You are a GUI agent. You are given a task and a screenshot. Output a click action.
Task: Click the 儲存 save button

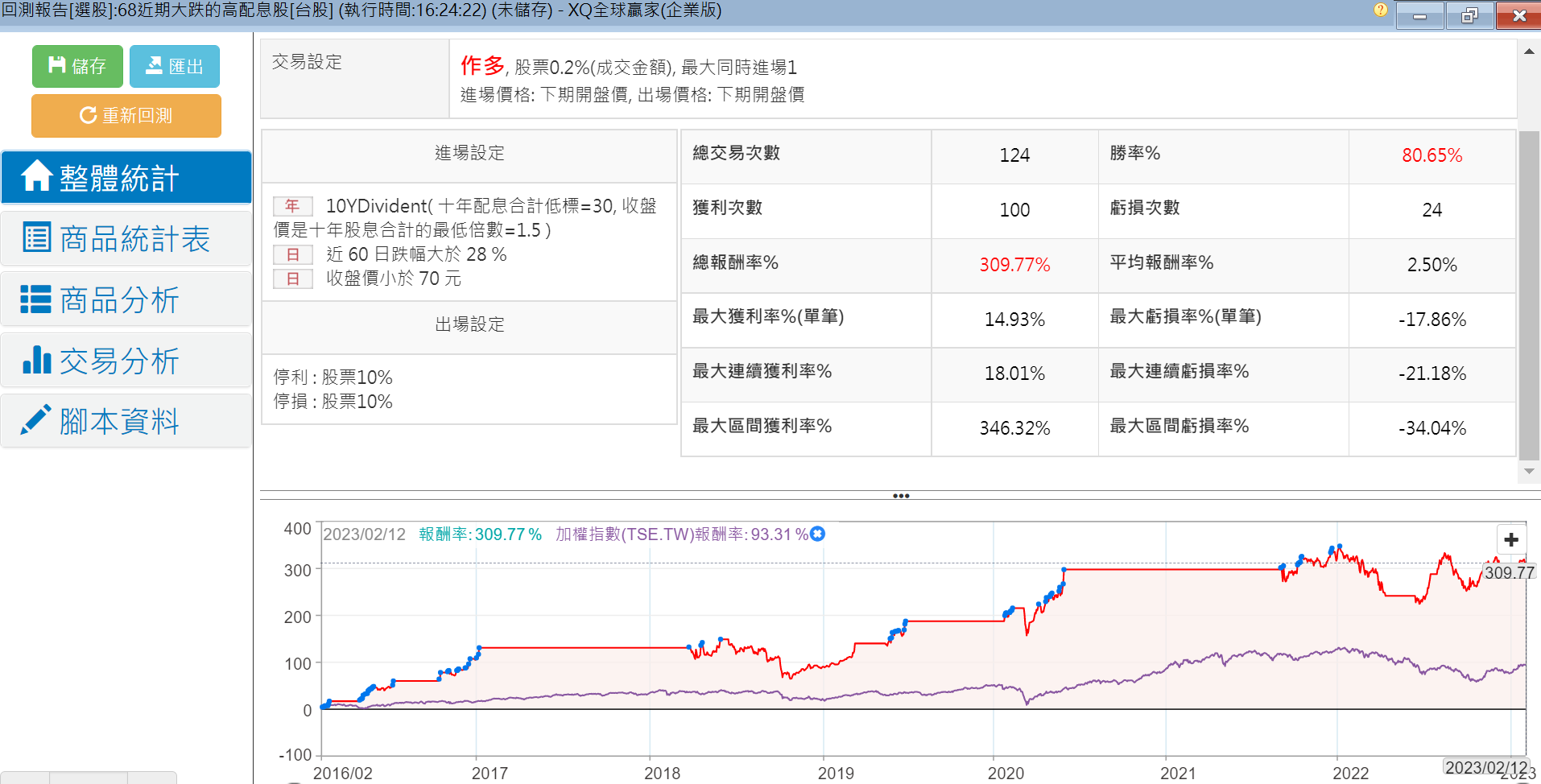pyautogui.click(x=77, y=66)
